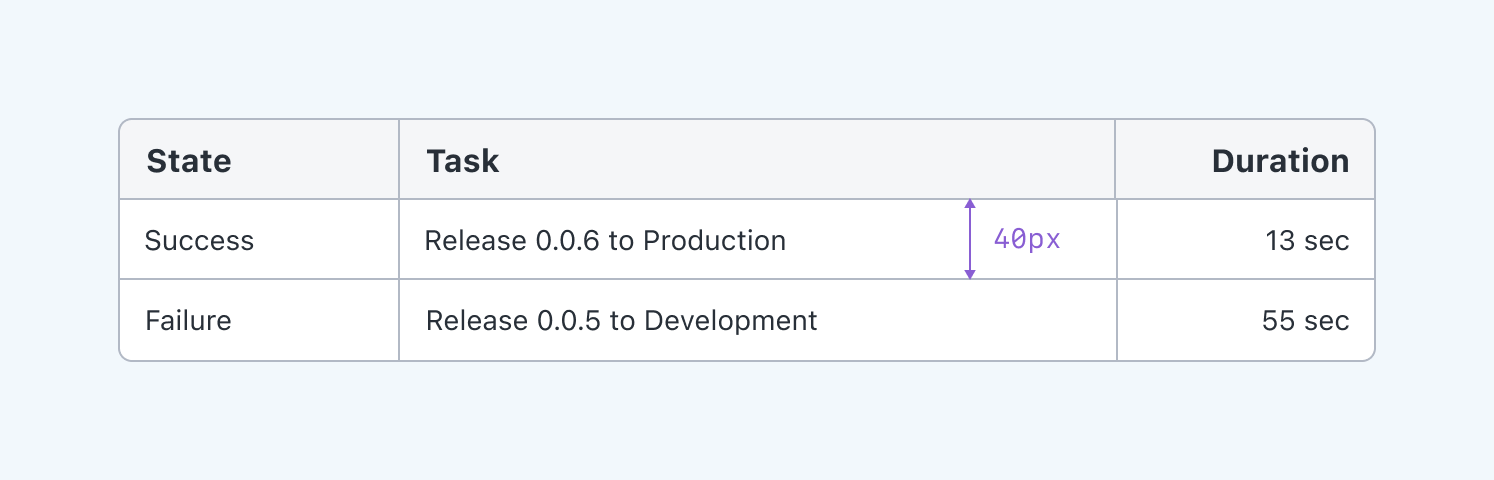Click the bottom arrowhead of the purple arrow
The width and height of the screenshot is (1494, 480).
click(969, 274)
